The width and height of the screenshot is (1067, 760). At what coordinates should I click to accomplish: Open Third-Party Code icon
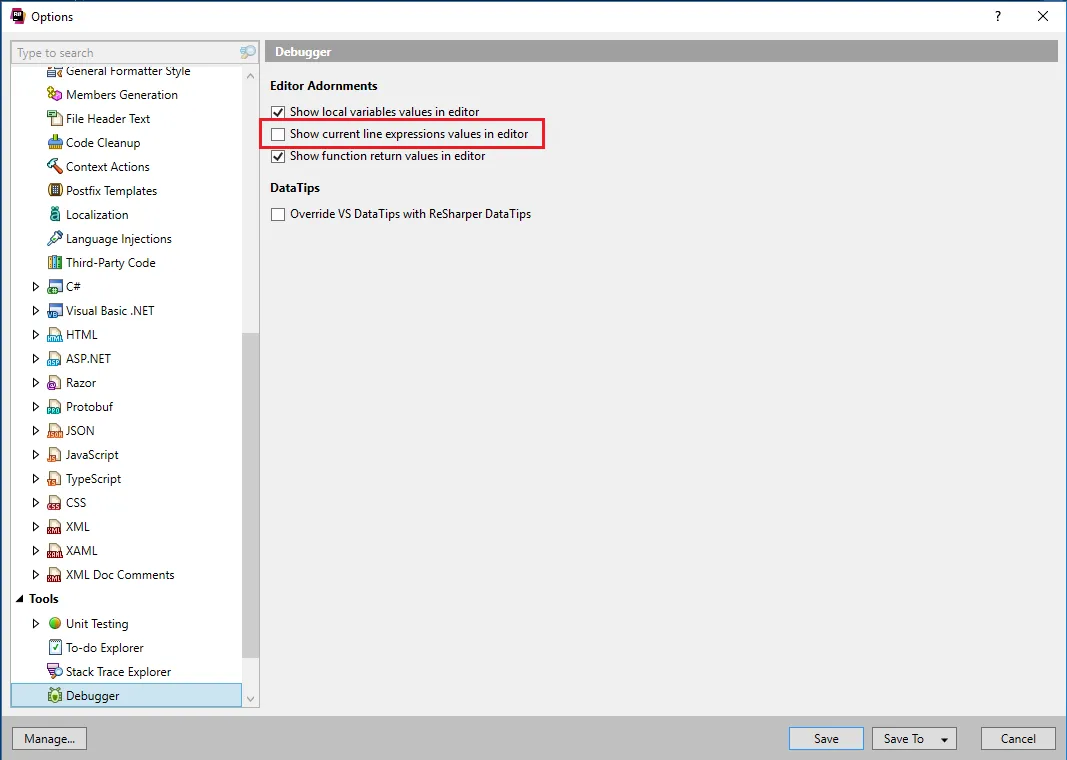tap(54, 262)
